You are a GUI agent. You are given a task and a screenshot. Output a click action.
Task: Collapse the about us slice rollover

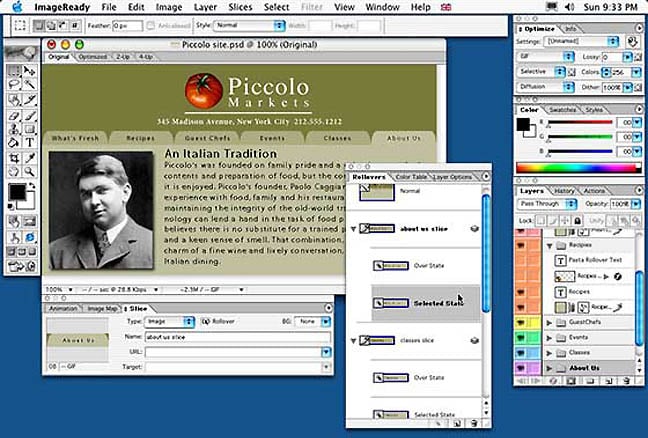click(x=354, y=229)
